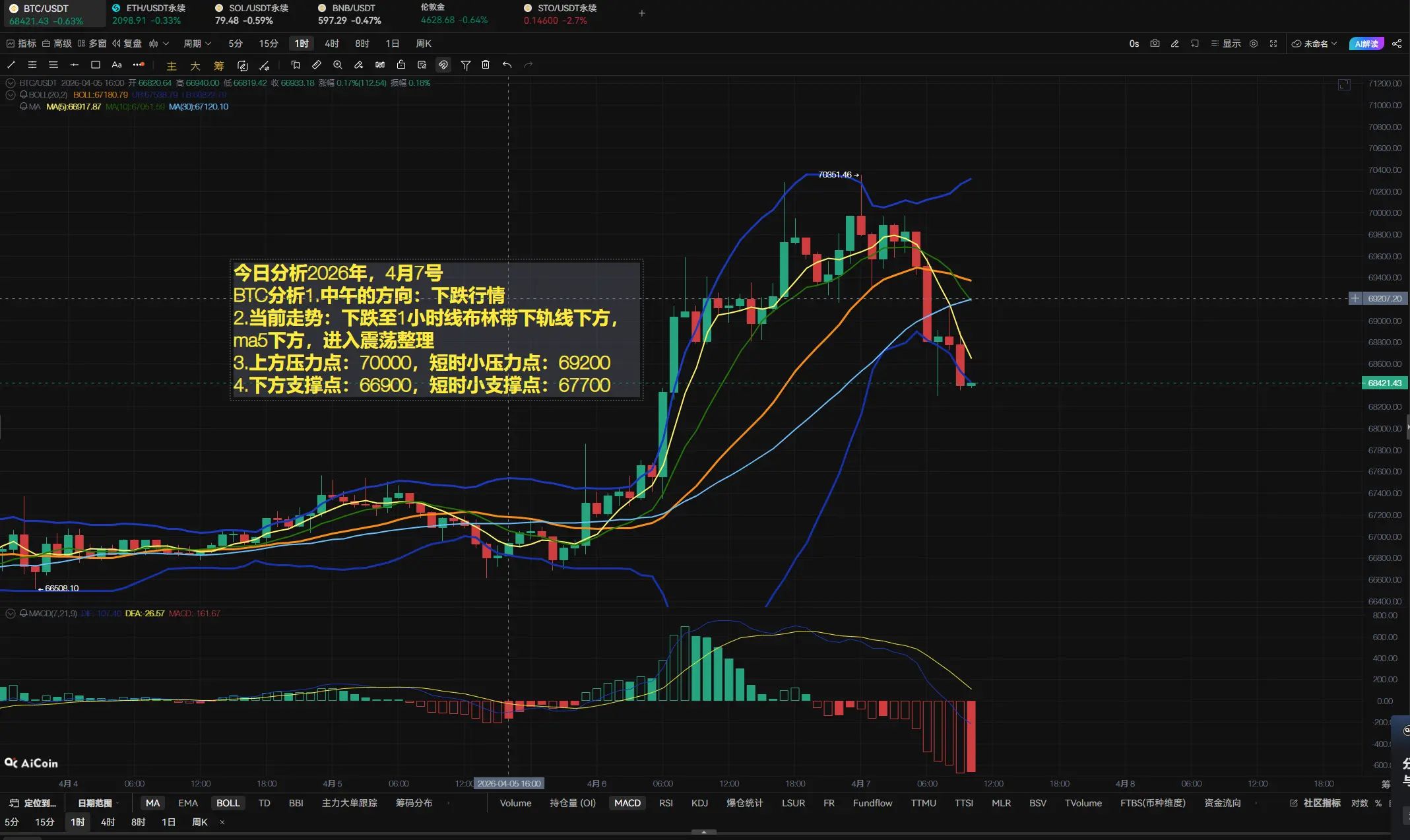Select the 4时 timeframe in top bar
1410x840 pixels.
331,44
